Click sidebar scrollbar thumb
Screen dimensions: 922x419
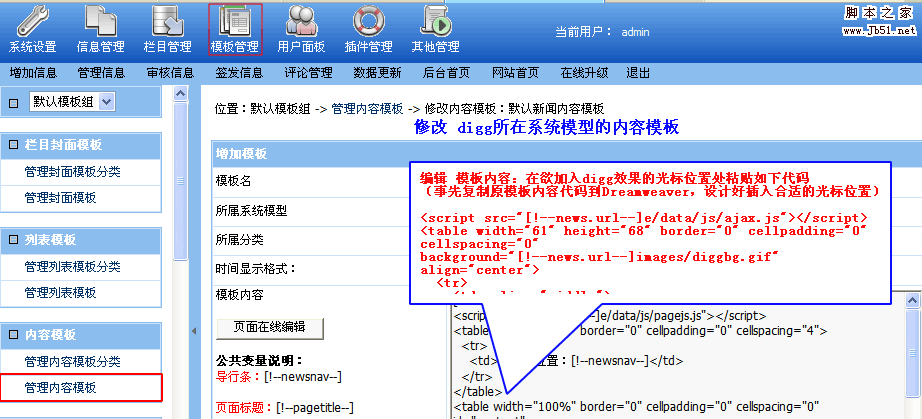(x=181, y=179)
